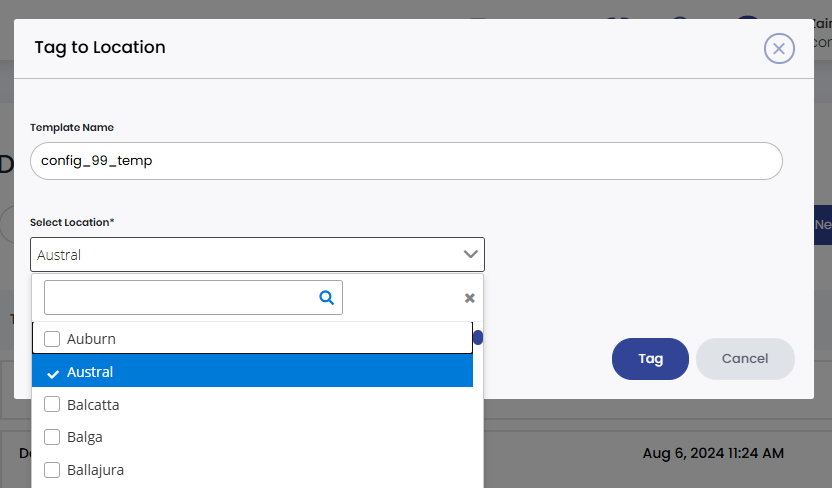Click the location list scrollbar thumb
This screenshot has width=832, height=488.
pyautogui.click(x=478, y=337)
